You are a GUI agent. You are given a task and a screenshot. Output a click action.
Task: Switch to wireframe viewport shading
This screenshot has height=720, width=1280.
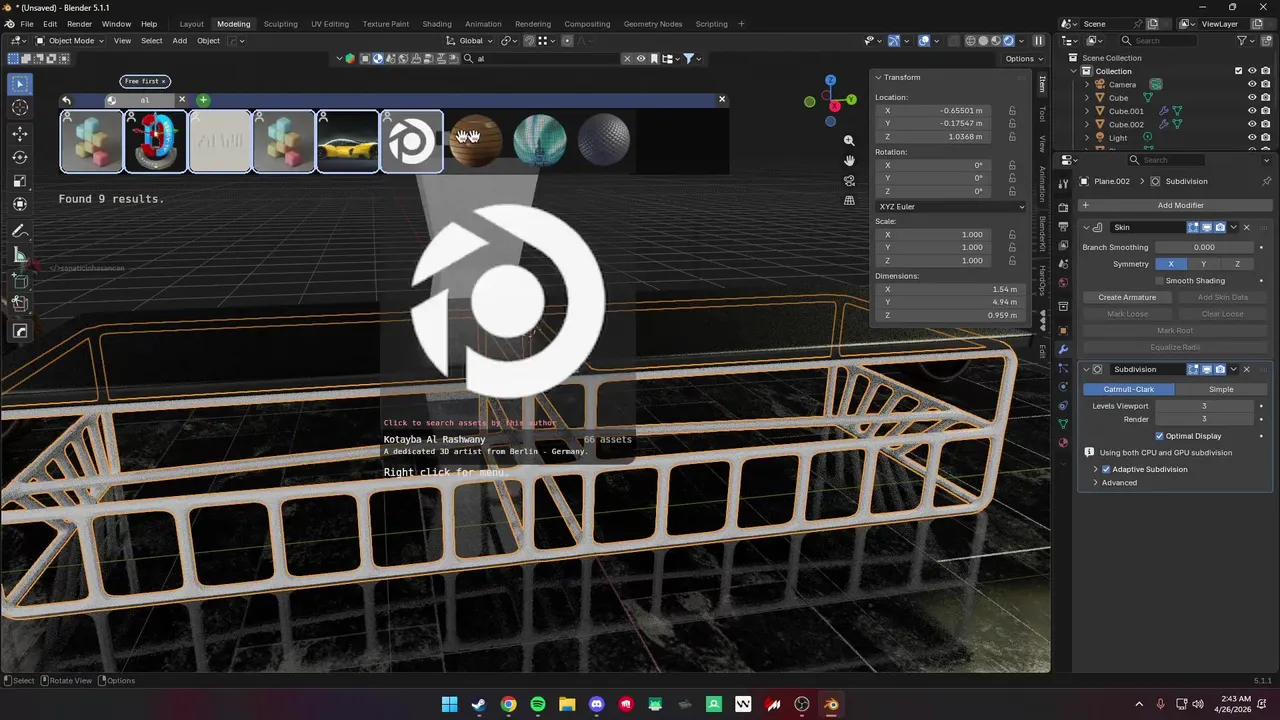970,41
